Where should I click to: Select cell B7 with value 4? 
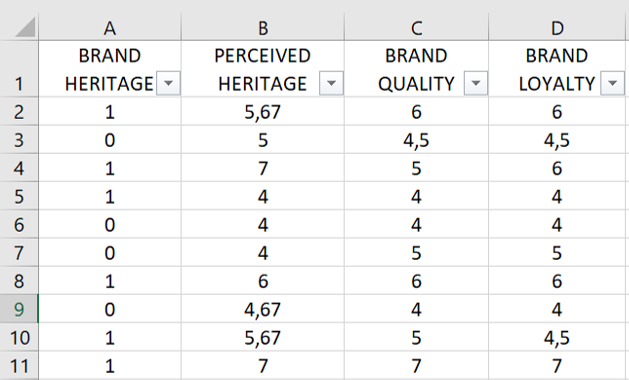point(263,252)
